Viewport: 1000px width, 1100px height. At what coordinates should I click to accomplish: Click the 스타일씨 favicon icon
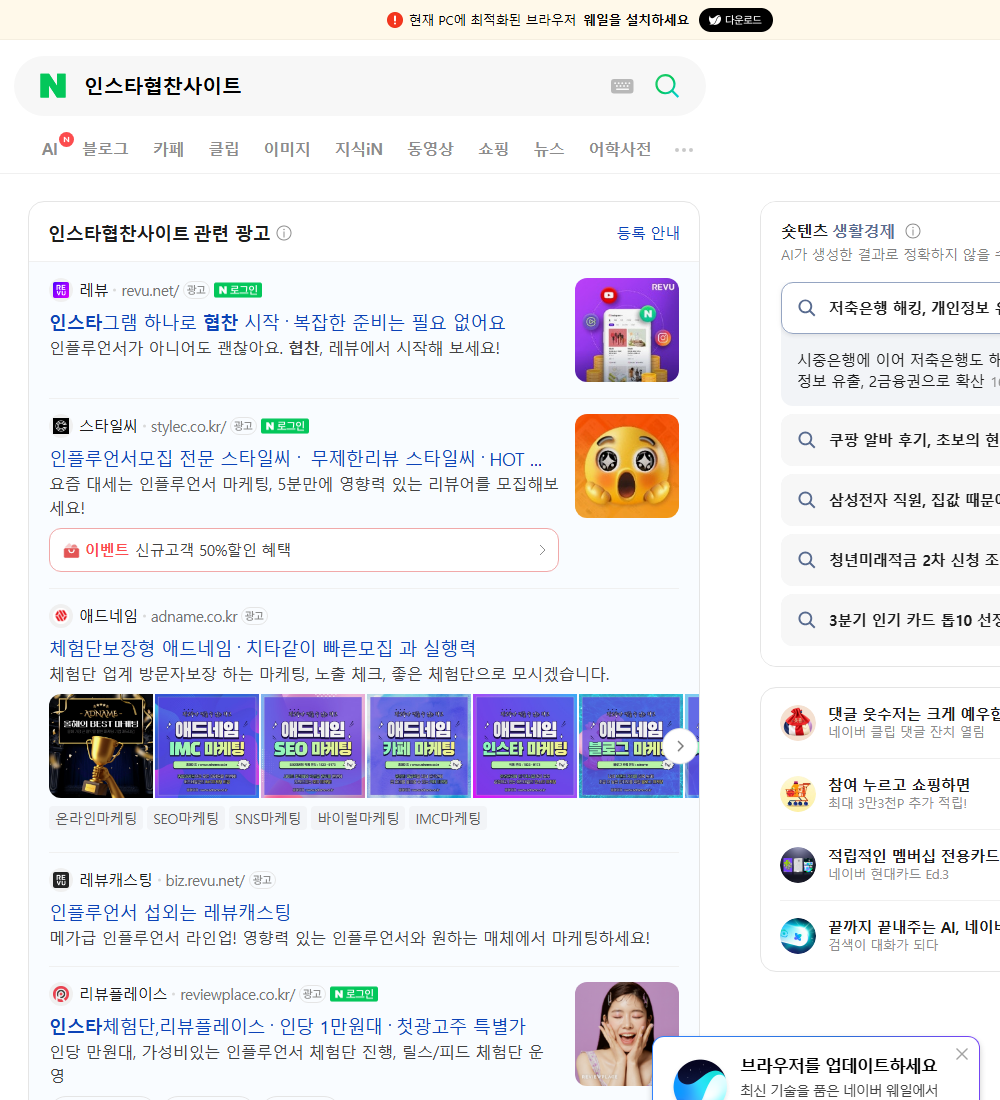point(61,426)
